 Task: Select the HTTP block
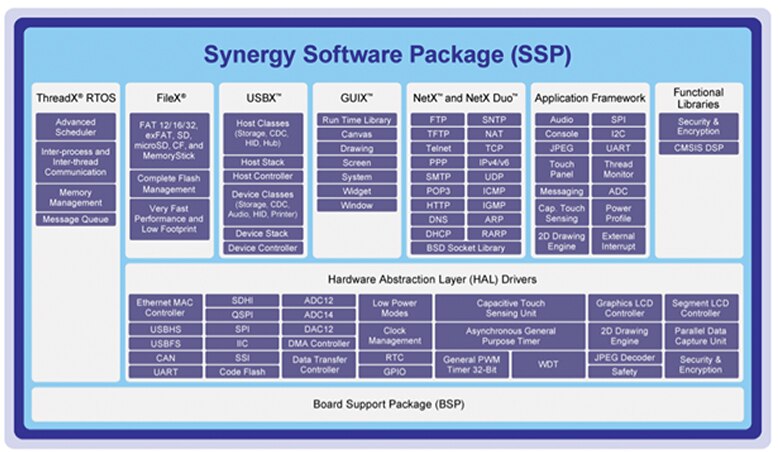[x=438, y=205]
